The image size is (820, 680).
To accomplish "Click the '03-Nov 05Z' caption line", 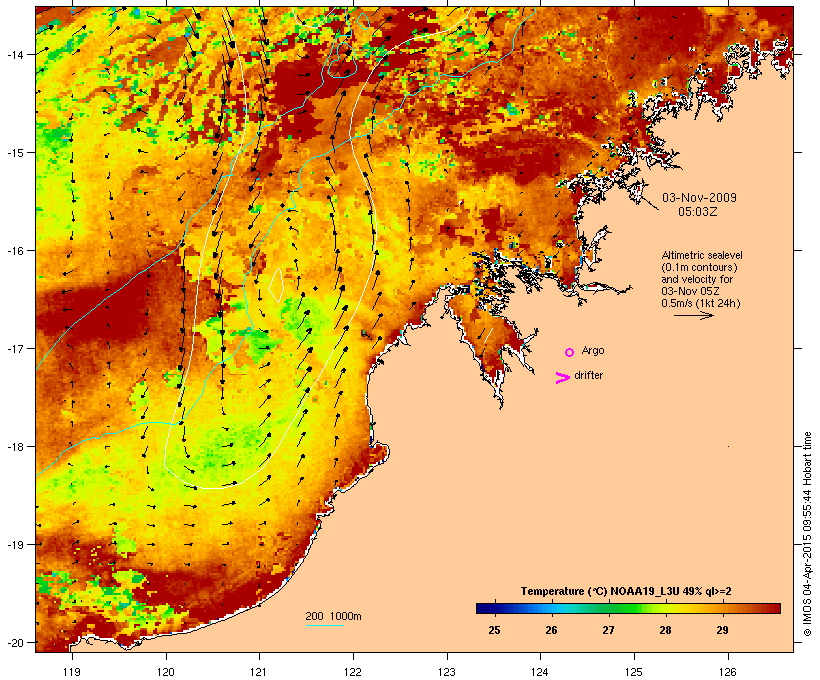I will coord(690,291).
